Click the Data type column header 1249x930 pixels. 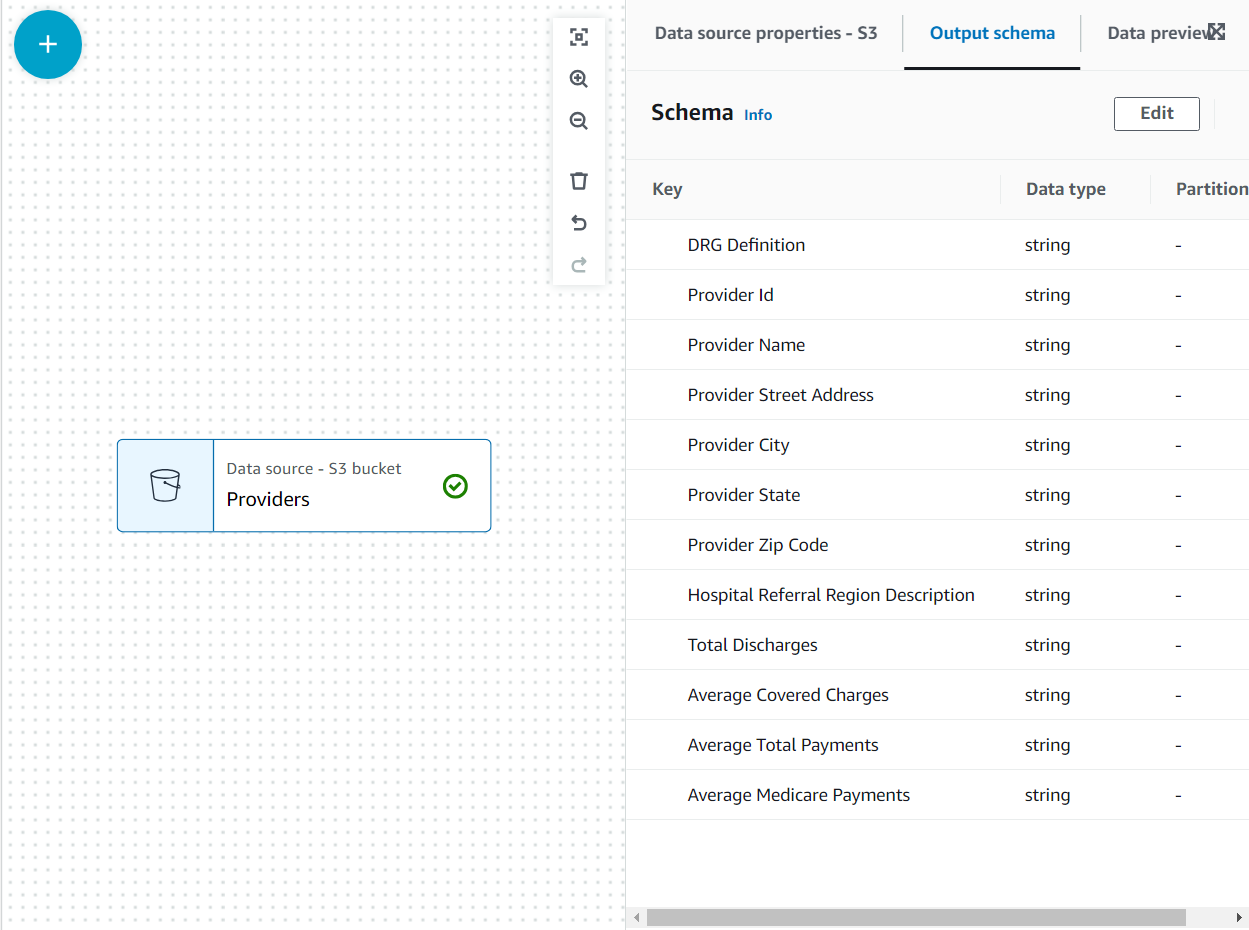[1065, 188]
